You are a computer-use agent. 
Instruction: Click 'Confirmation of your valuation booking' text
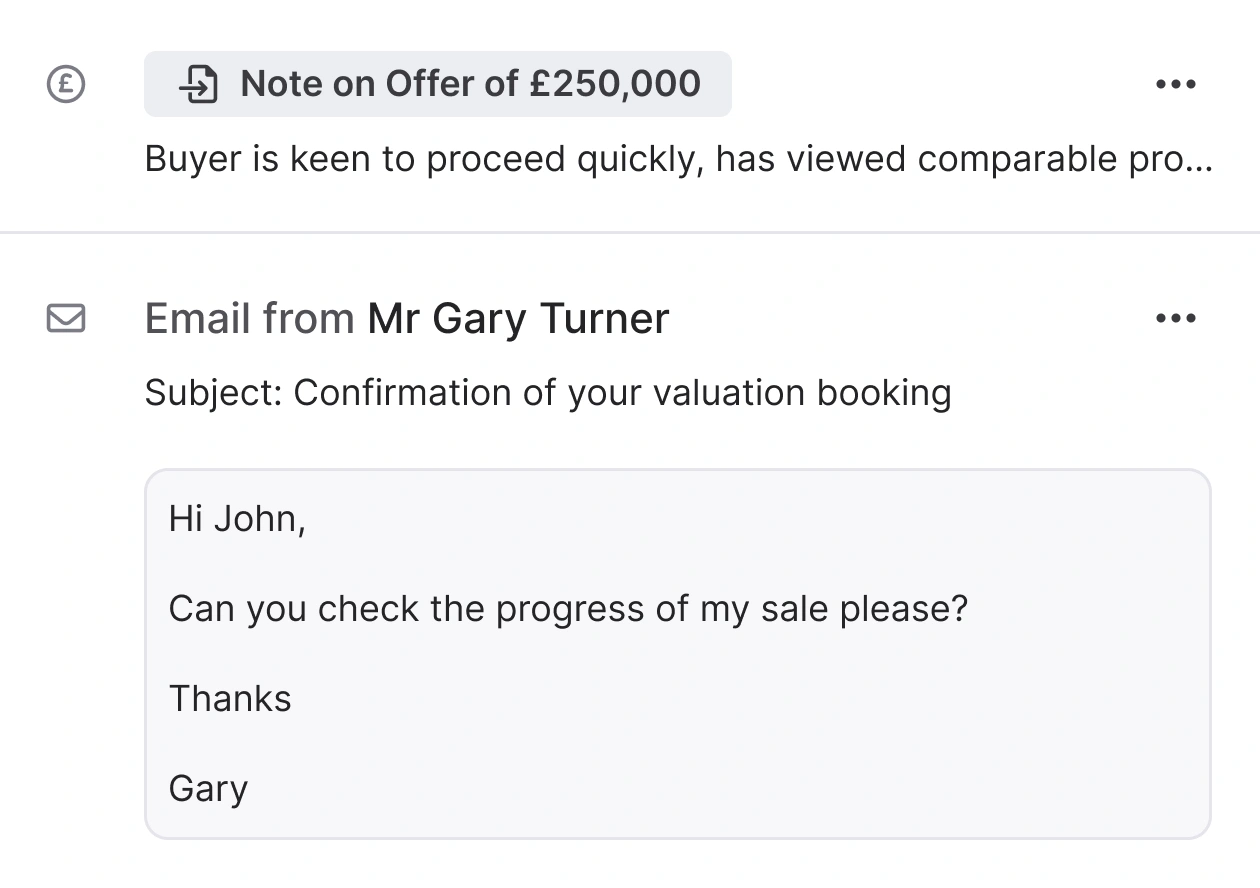[x=621, y=393]
